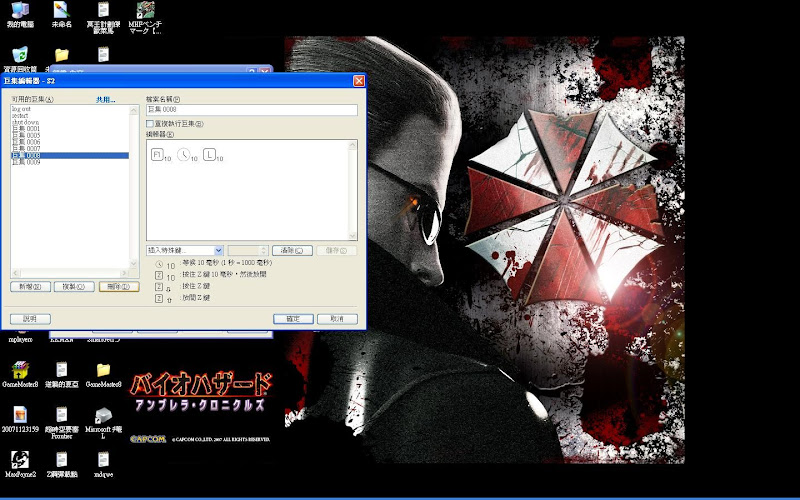The width and height of the screenshot is (800, 500).
Task: Click the macro list horizontal scrollbar right arrow
Action: click(124, 273)
